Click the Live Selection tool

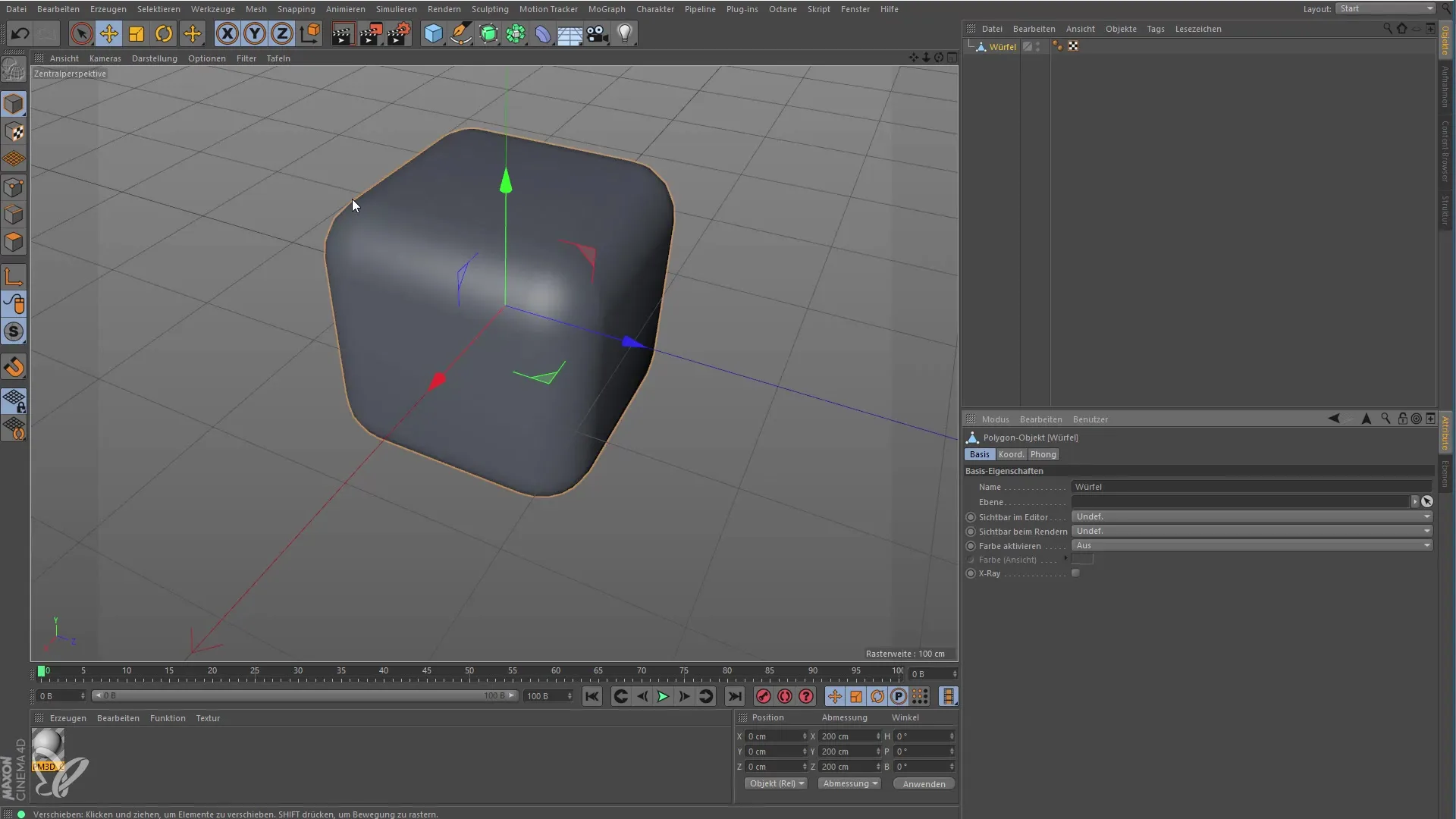(x=82, y=33)
